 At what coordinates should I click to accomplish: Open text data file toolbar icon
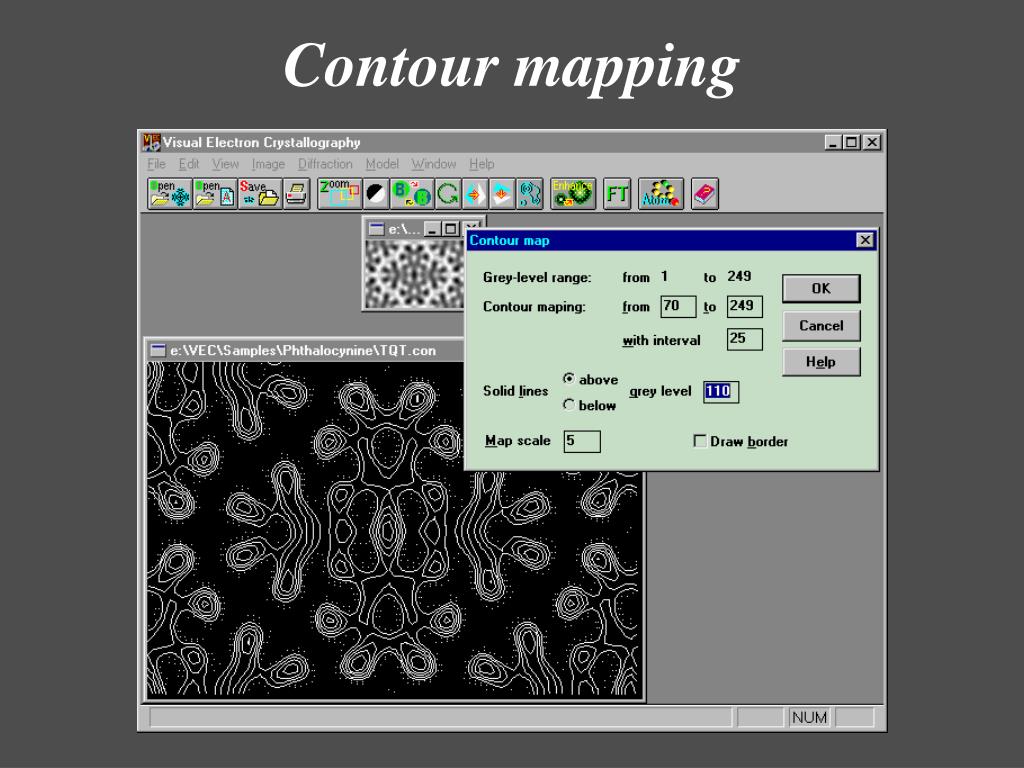[x=215, y=194]
